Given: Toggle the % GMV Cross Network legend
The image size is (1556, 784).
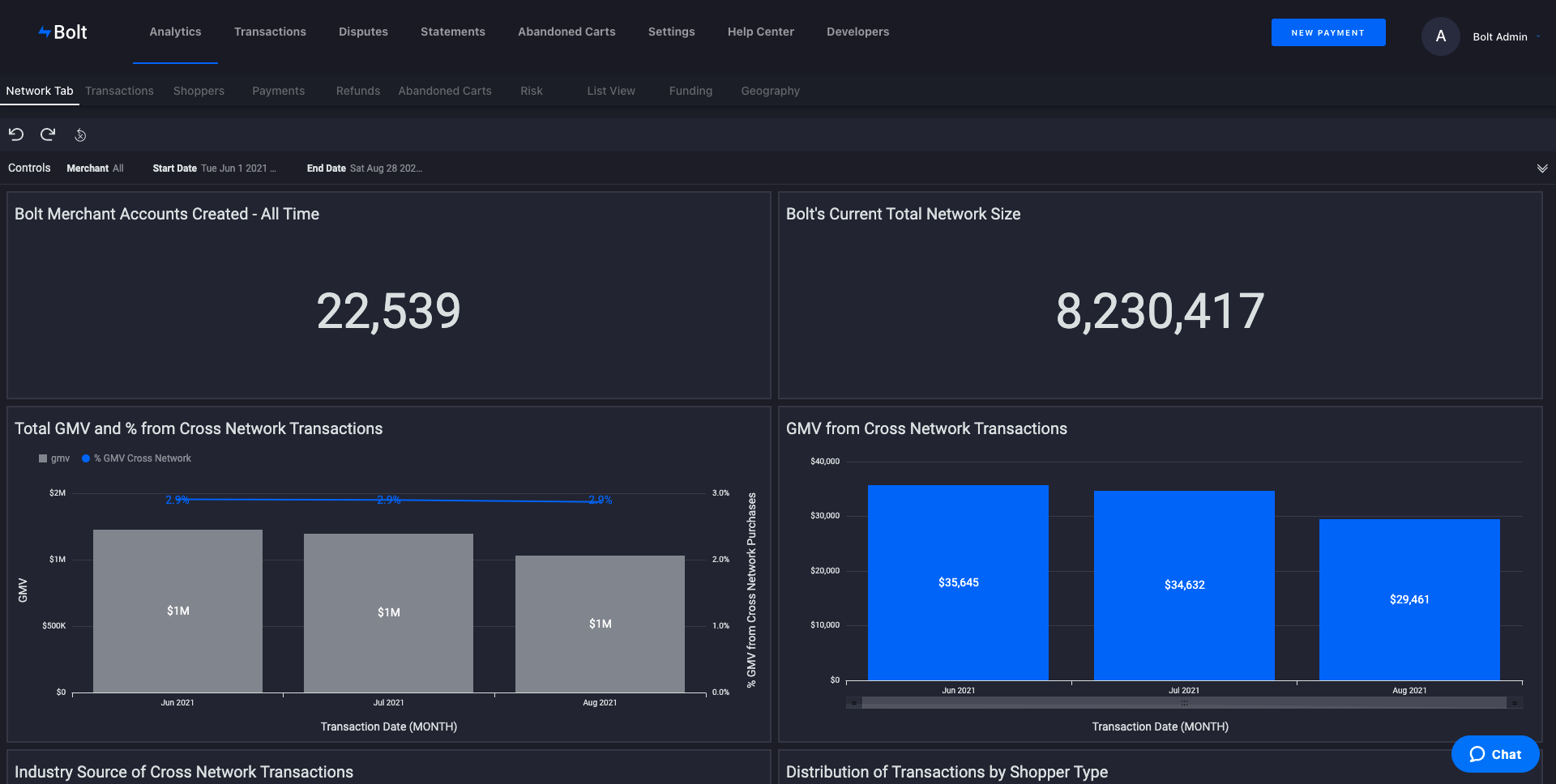Looking at the screenshot, I should [137, 458].
